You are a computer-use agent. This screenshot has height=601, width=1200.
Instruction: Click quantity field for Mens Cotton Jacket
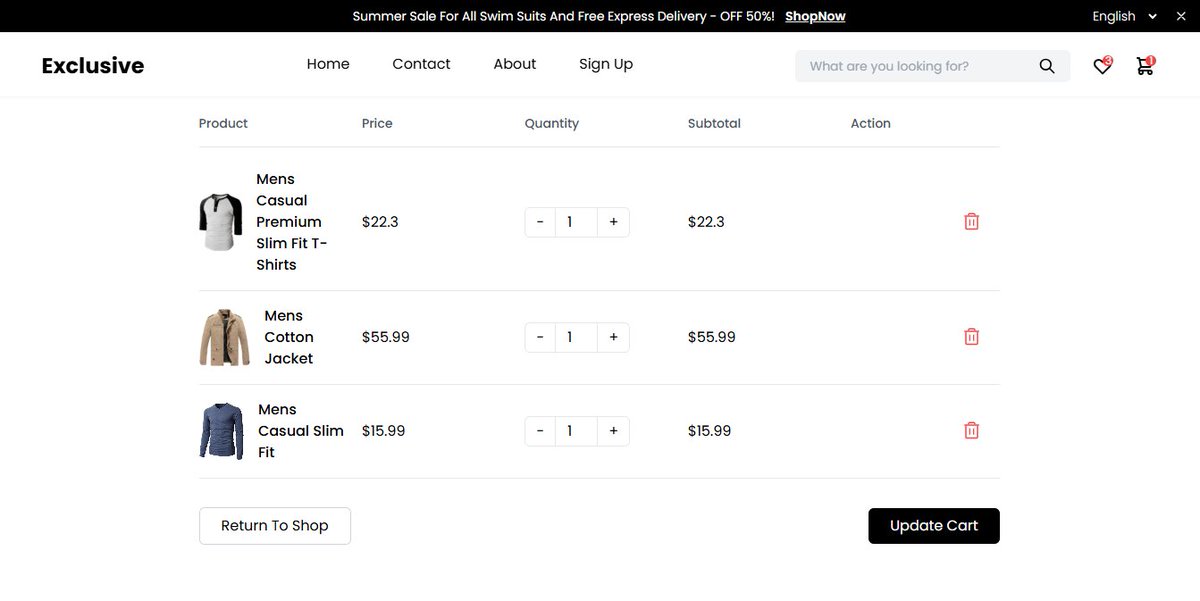[576, 337]
